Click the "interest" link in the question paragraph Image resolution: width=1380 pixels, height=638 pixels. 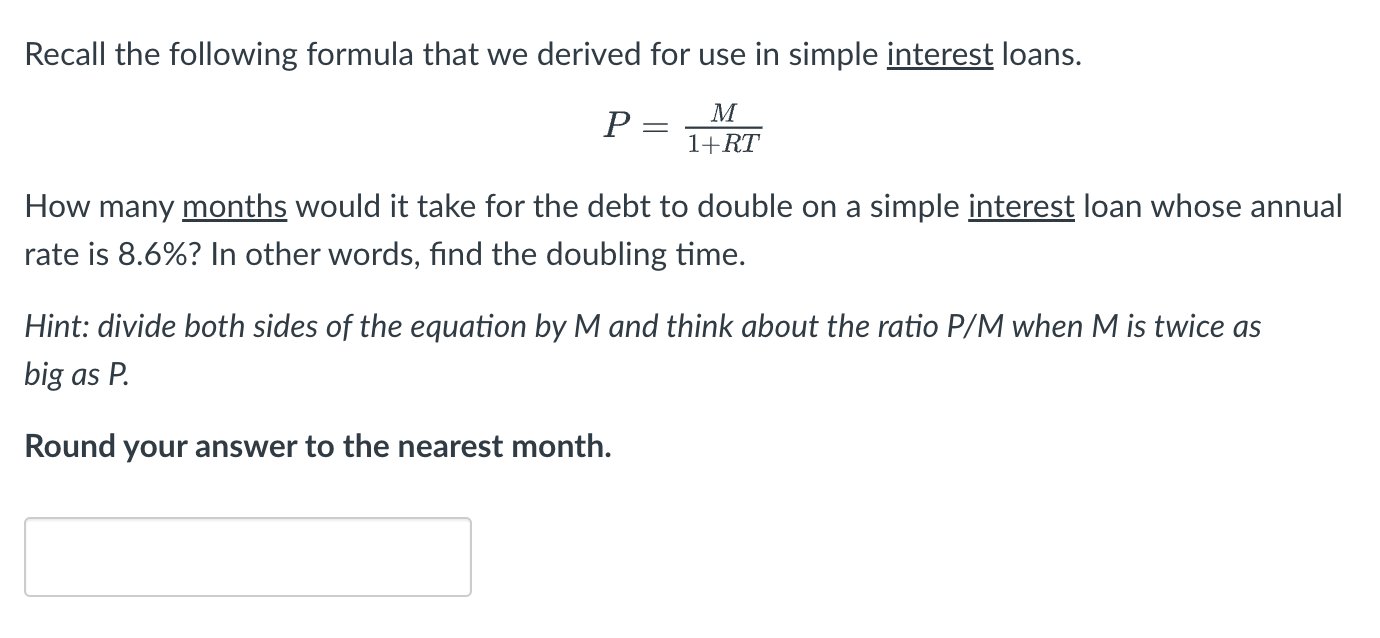tap(1020, 206)
